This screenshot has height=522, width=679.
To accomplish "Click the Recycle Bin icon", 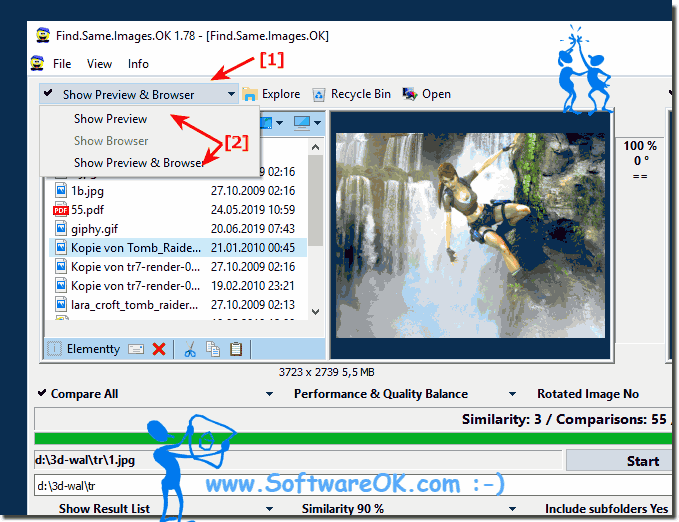I will [x=319, y=94].
